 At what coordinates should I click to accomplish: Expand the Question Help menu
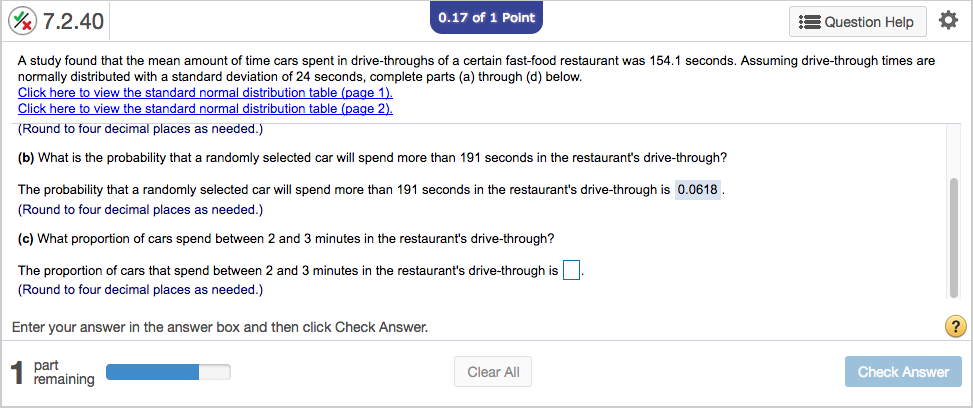pyautogui.click(x=858, y=21)
